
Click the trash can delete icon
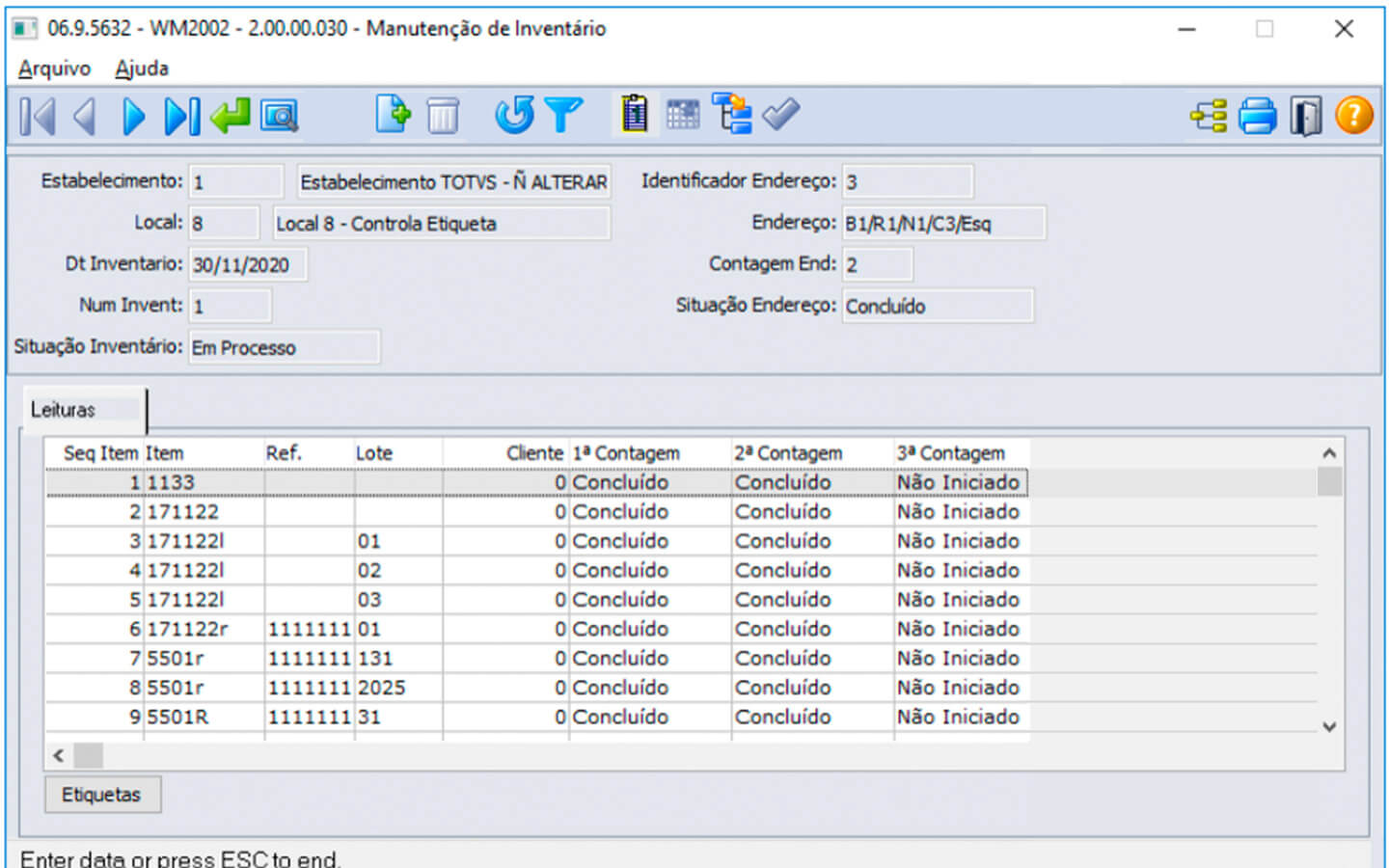(x=443, y=117)
